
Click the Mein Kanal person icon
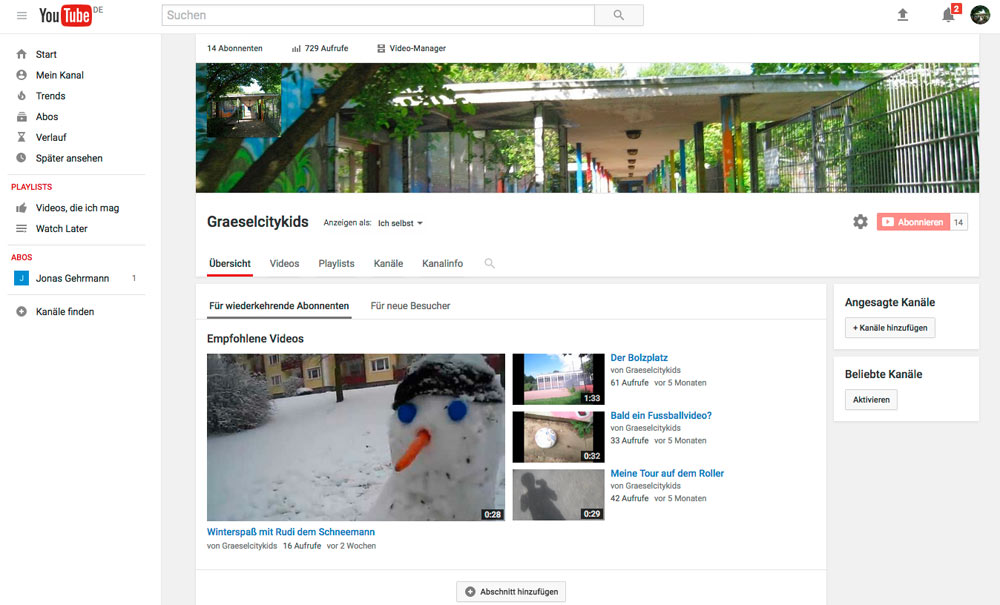(21, 75)
